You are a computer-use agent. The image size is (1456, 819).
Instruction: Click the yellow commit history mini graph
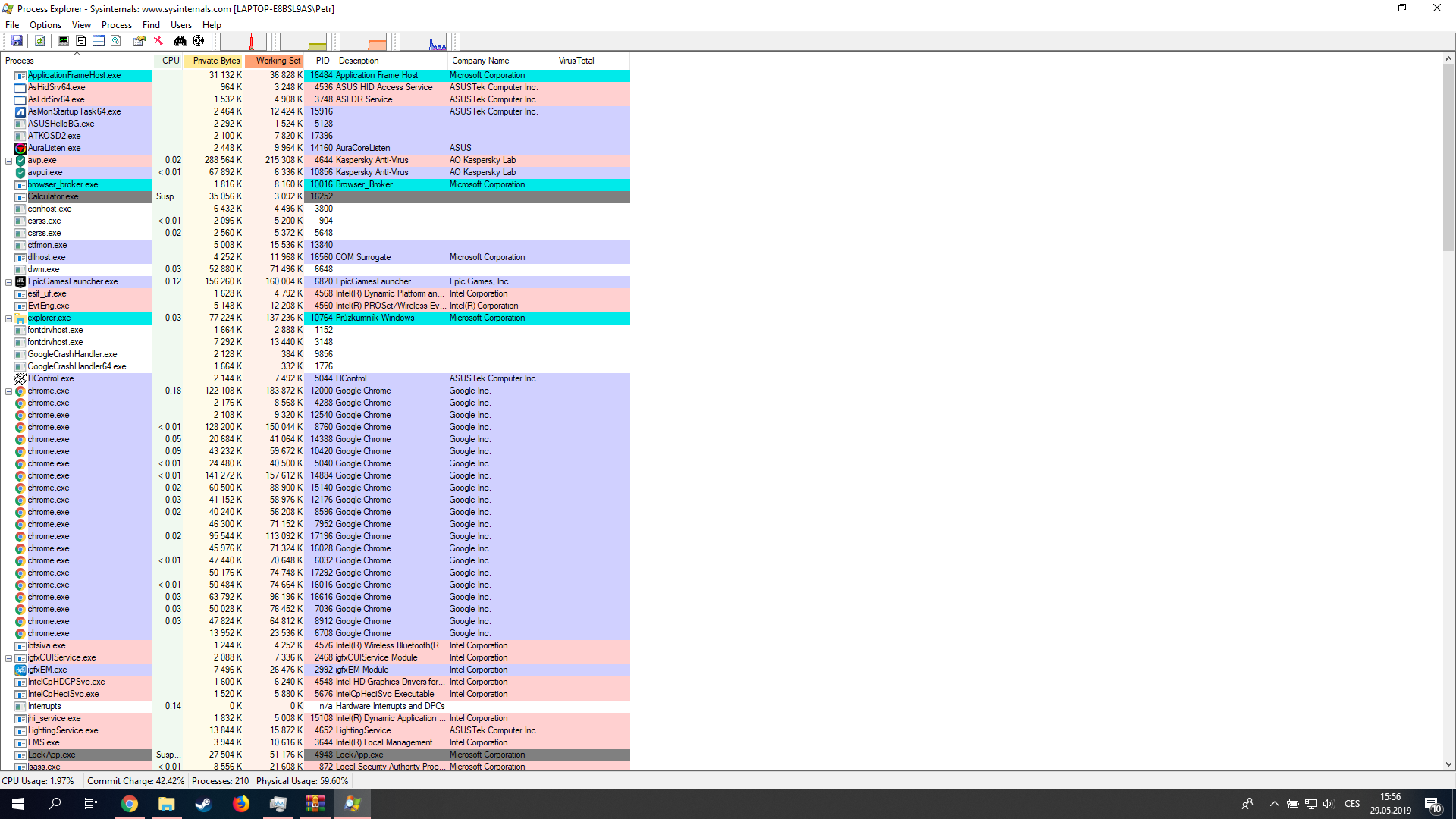[x=303, y=42]
